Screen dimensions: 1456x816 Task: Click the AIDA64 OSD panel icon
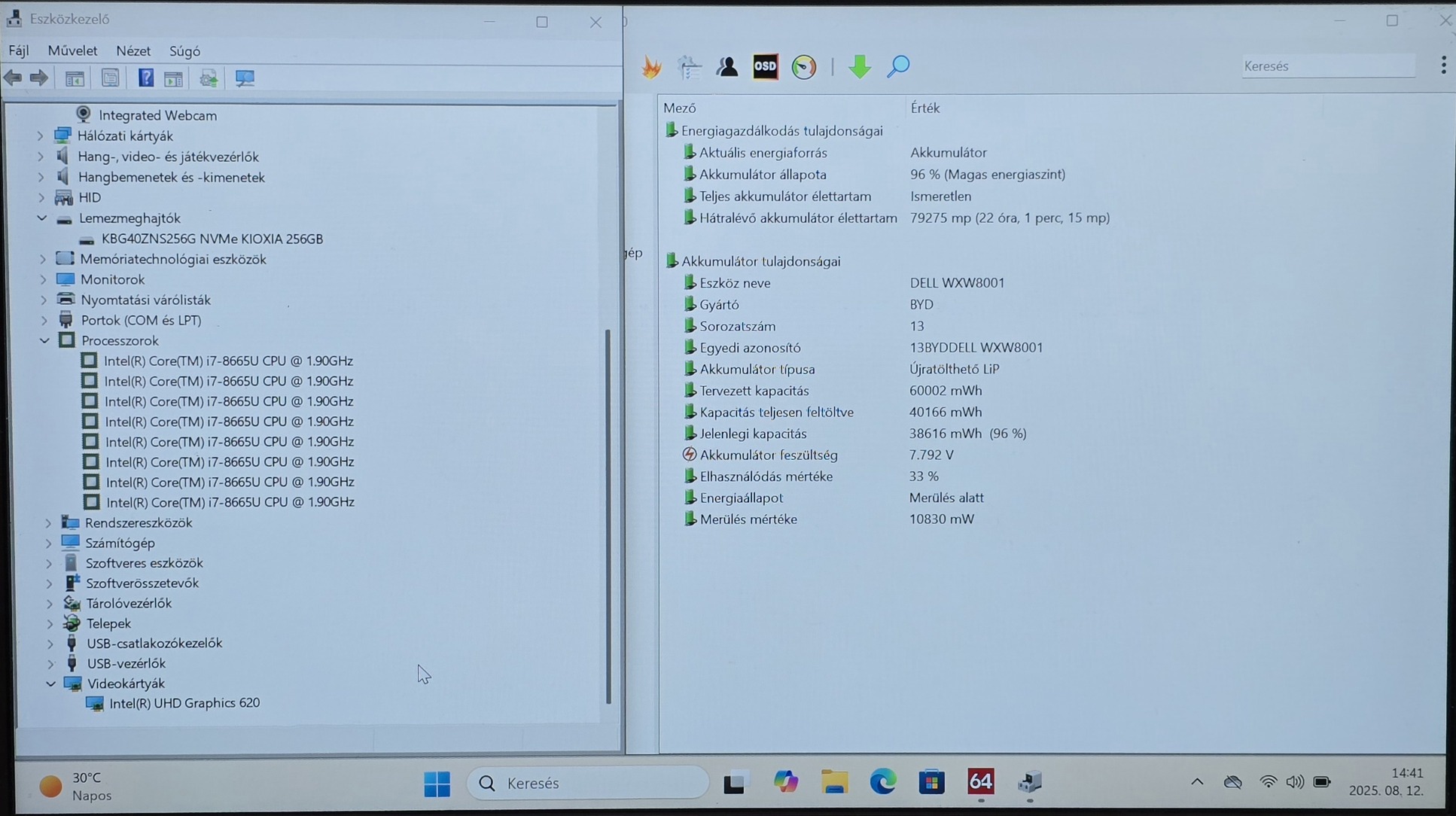(x=765, y=67)
